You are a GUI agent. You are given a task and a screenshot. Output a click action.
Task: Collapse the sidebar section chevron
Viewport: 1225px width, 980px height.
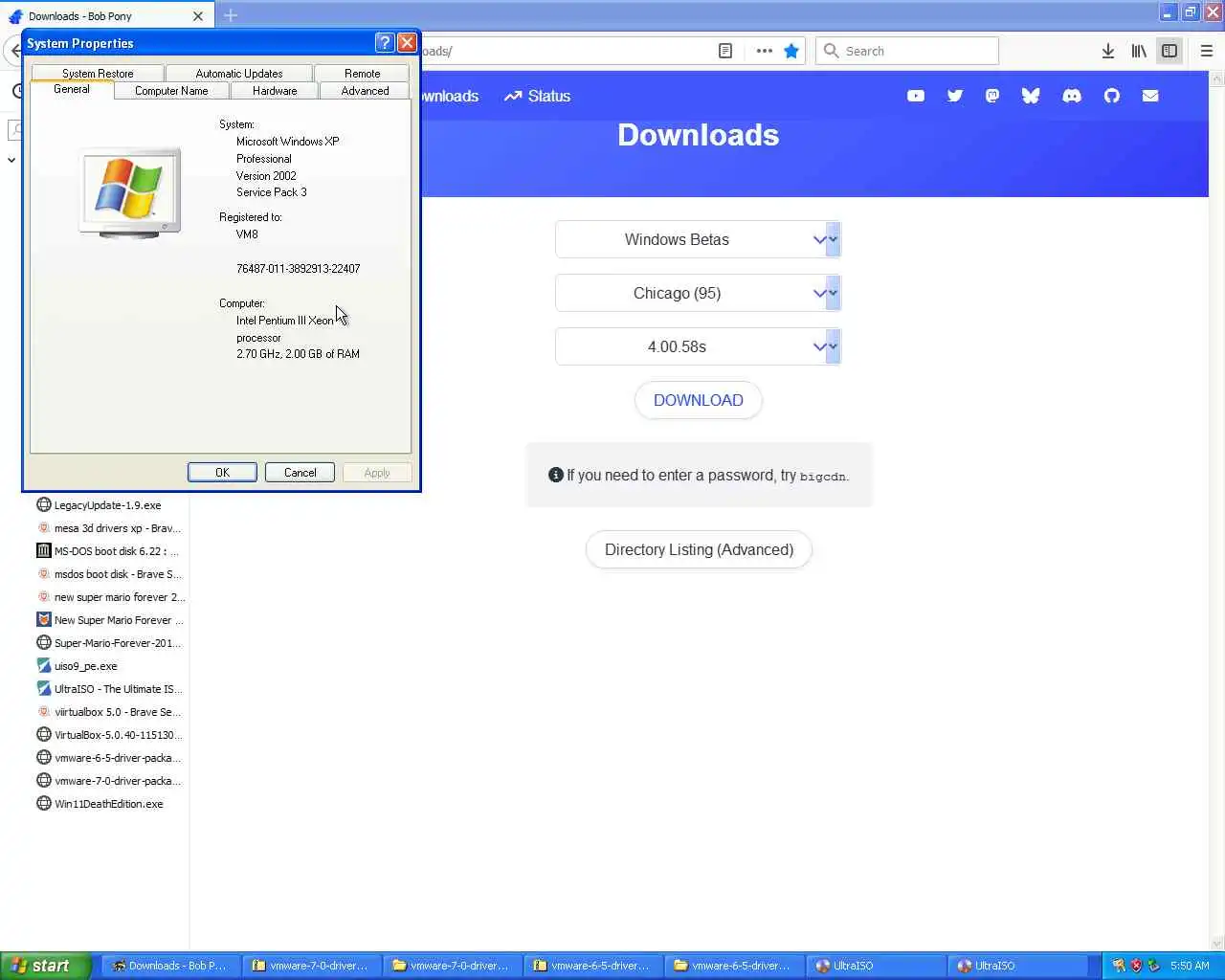coord(11,160)
